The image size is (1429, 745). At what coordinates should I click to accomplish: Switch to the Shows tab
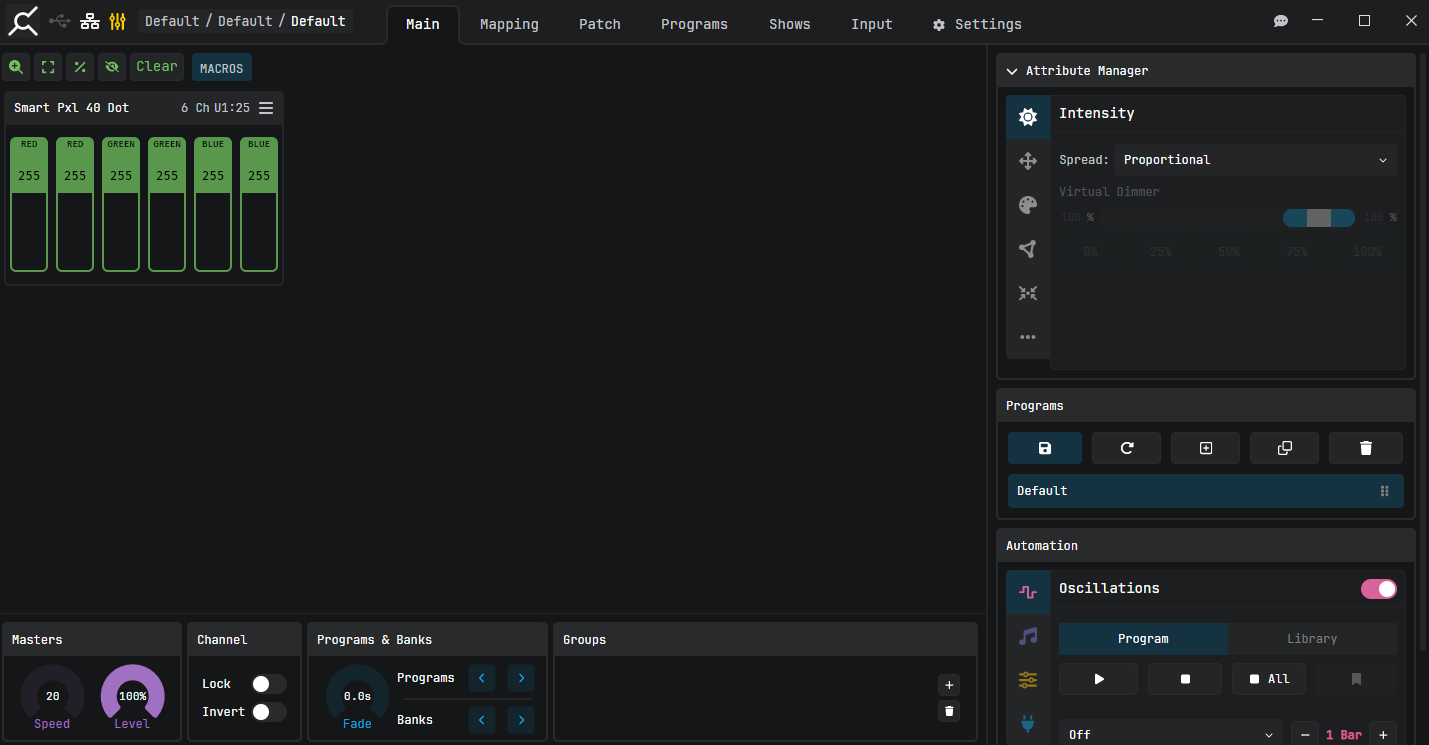click(x=790, y=24)
